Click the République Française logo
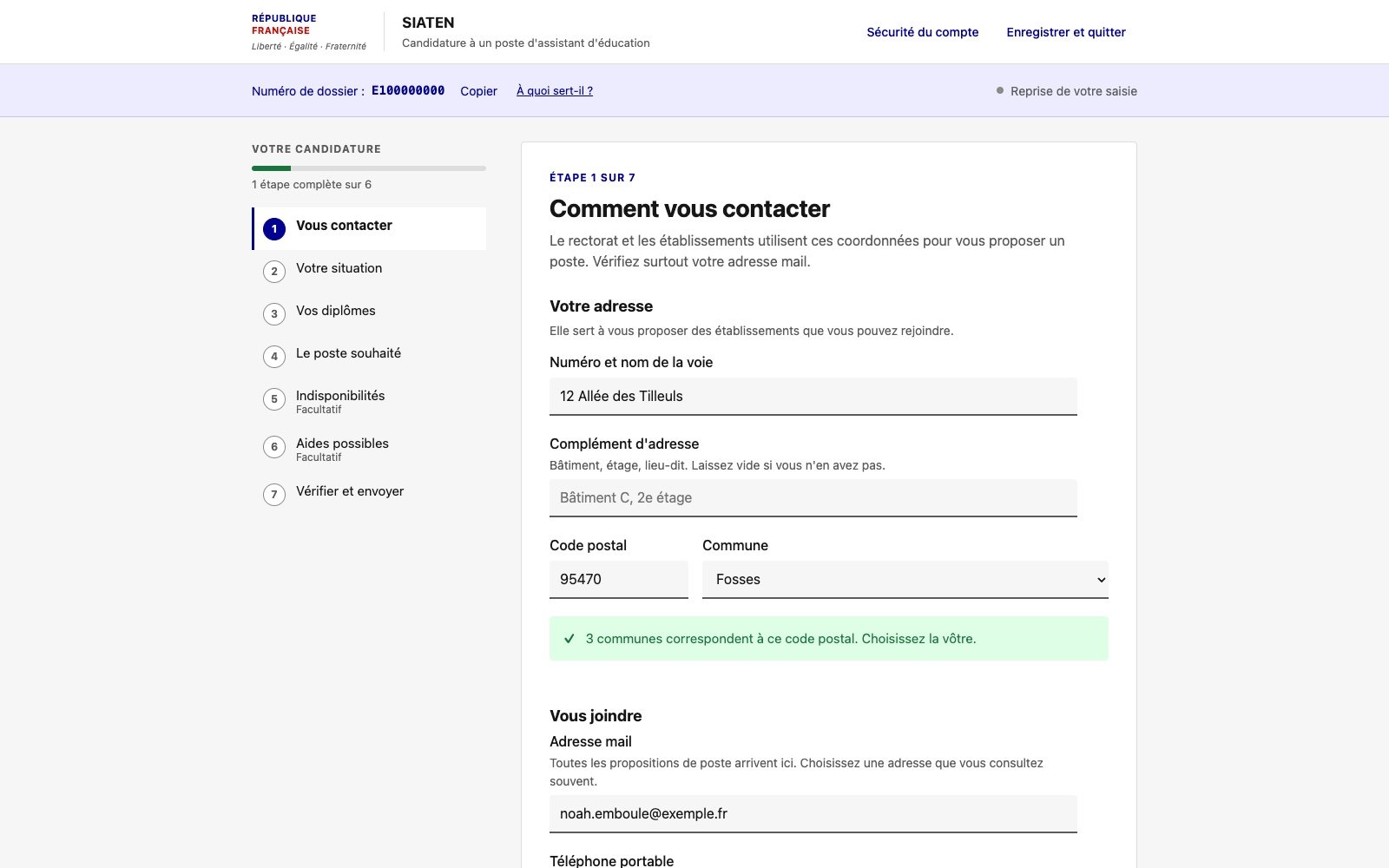Viewport: 1389px width, 868px height. click(309, 32)
